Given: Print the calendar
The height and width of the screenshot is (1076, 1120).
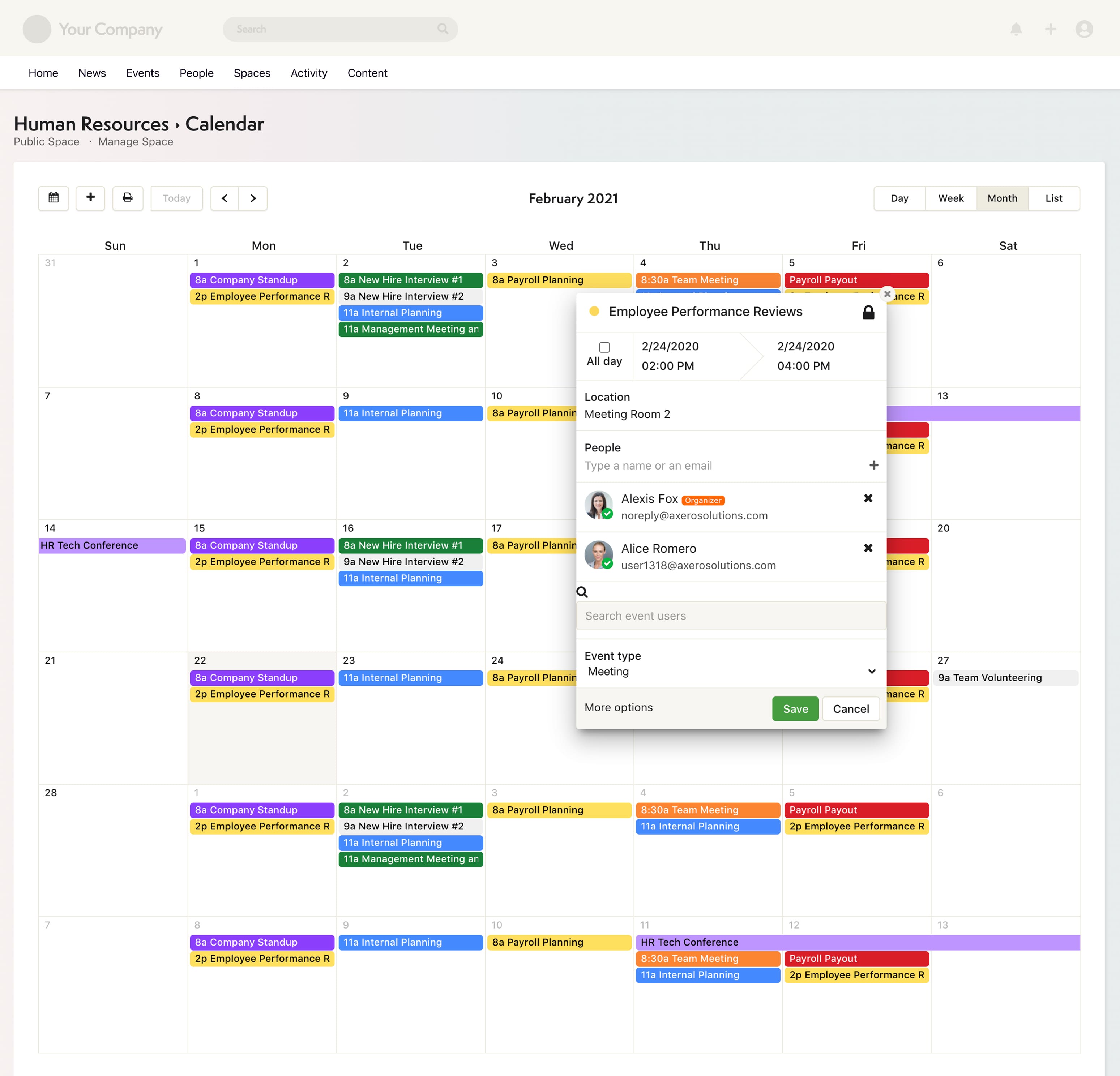Looking at the screenshot, I should click(127, 198).
